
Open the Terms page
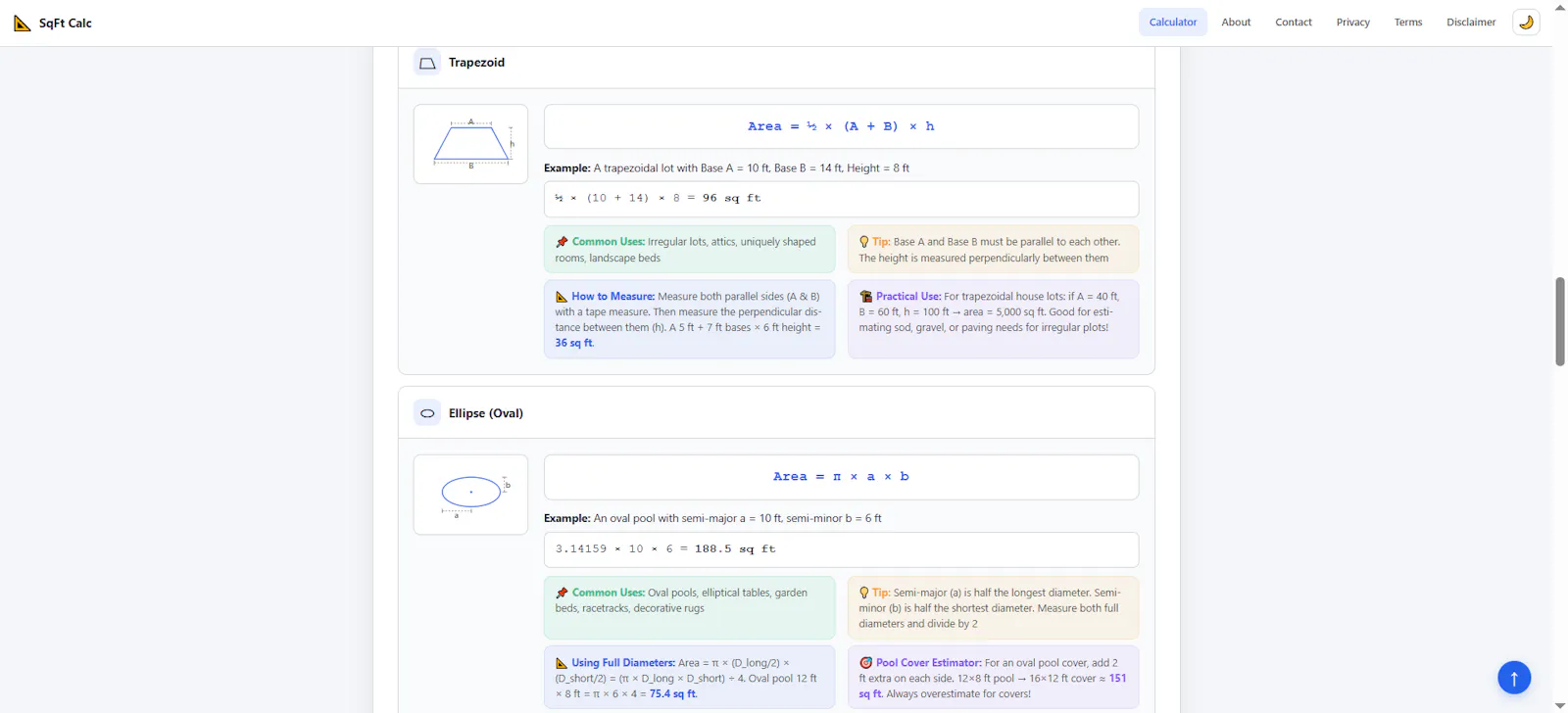pos(1408,22)
